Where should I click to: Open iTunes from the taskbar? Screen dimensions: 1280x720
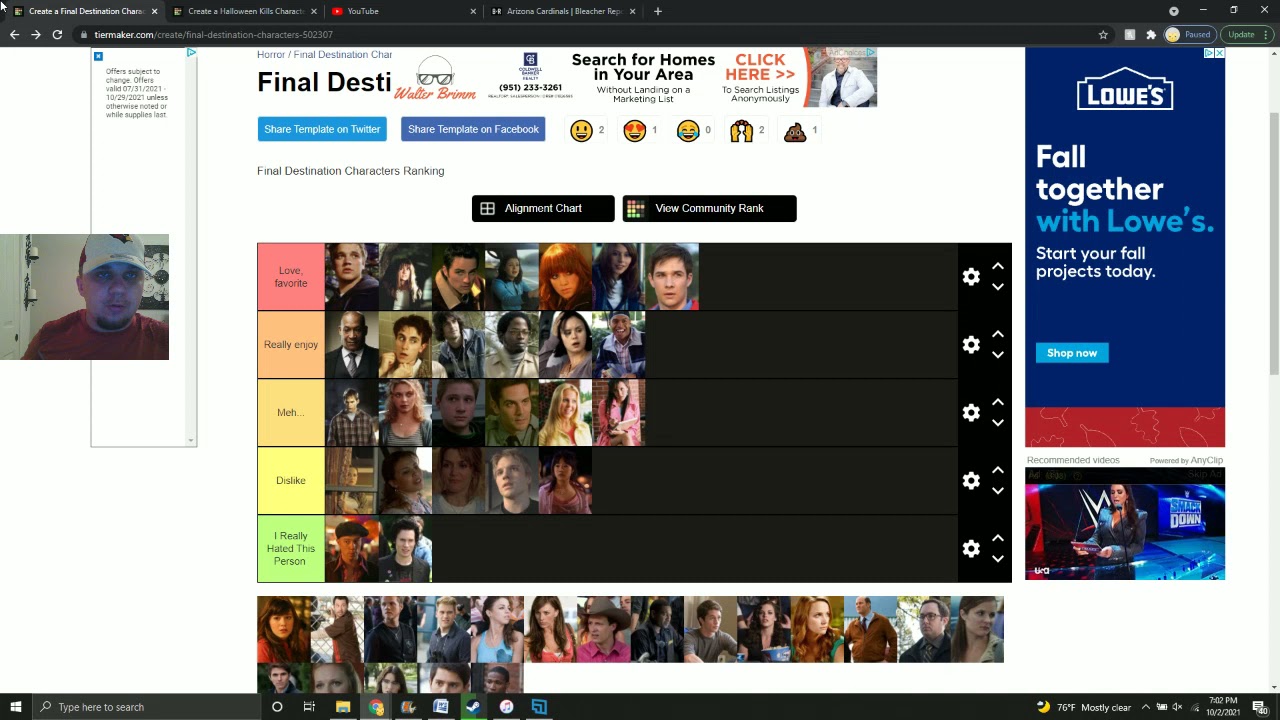506,707
